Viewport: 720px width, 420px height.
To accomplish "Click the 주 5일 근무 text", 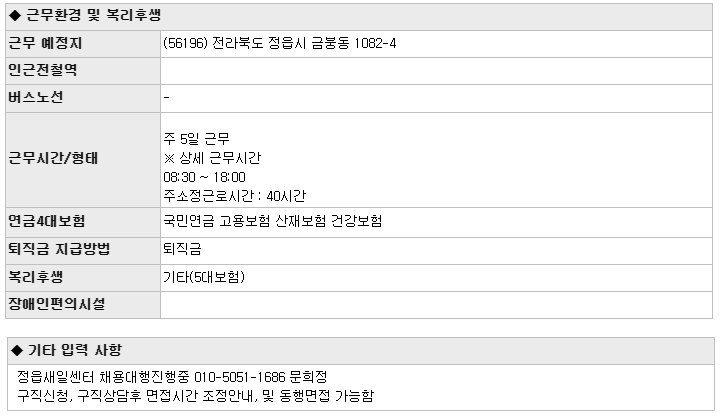I will pyautogui.click(x=197, y=139).
